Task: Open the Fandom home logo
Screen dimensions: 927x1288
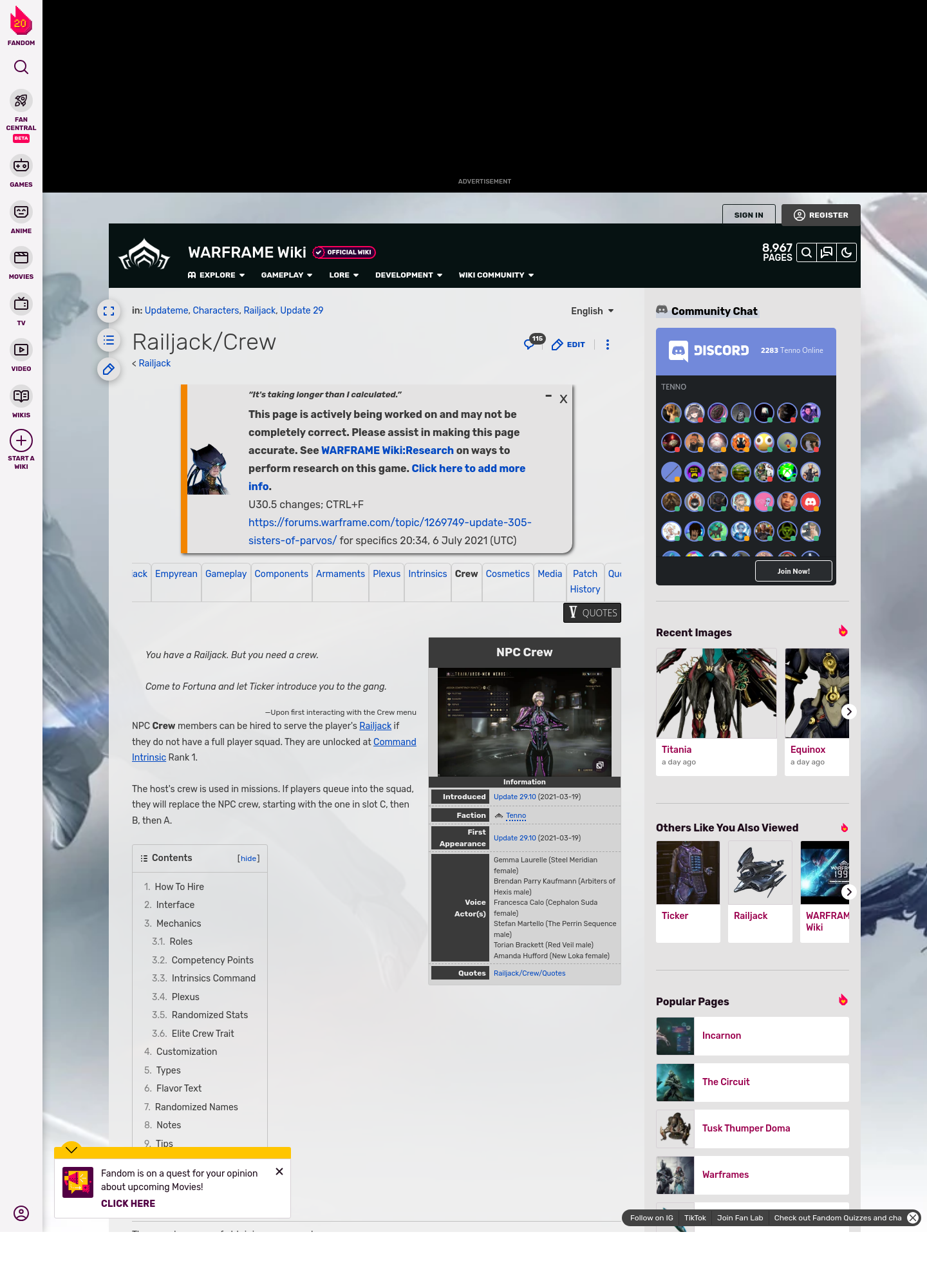Action: point(21,26)
